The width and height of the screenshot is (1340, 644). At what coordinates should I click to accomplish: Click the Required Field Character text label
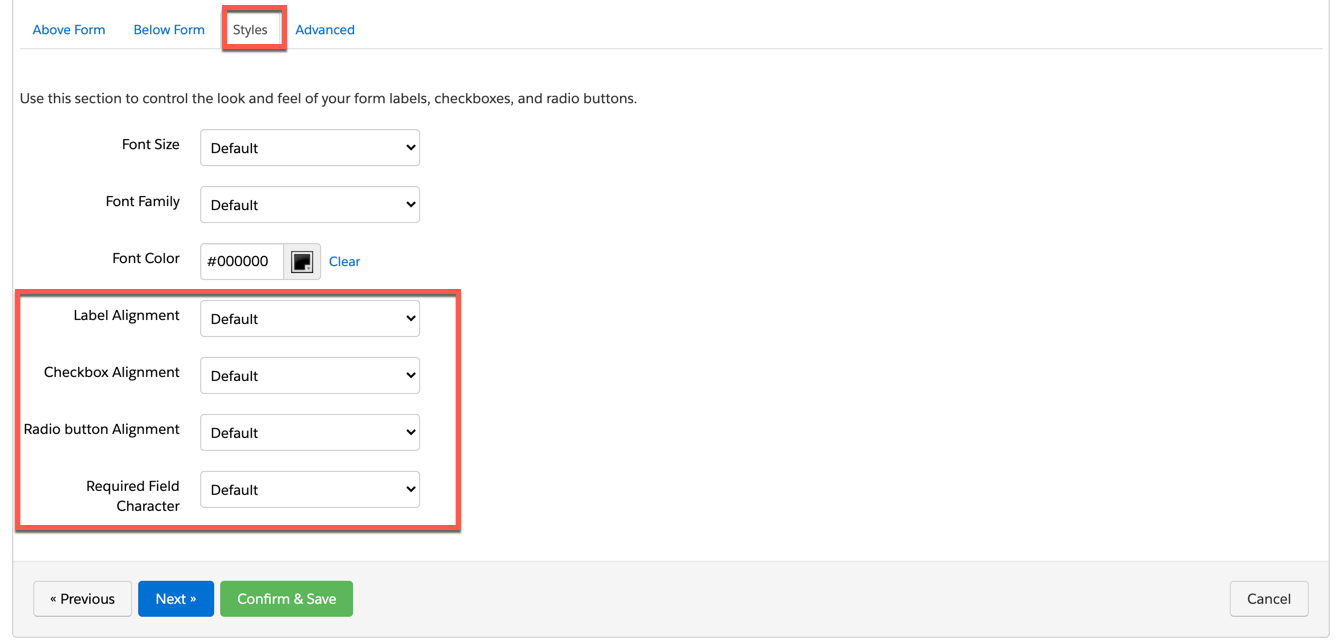point(133,496)
